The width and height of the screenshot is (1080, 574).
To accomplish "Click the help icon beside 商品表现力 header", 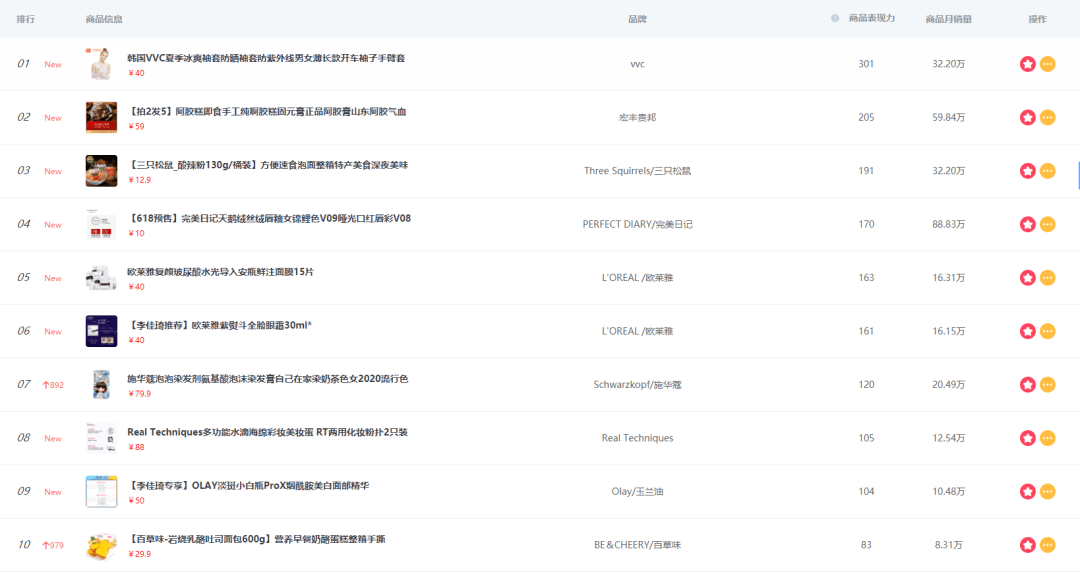I will (835, 19).
